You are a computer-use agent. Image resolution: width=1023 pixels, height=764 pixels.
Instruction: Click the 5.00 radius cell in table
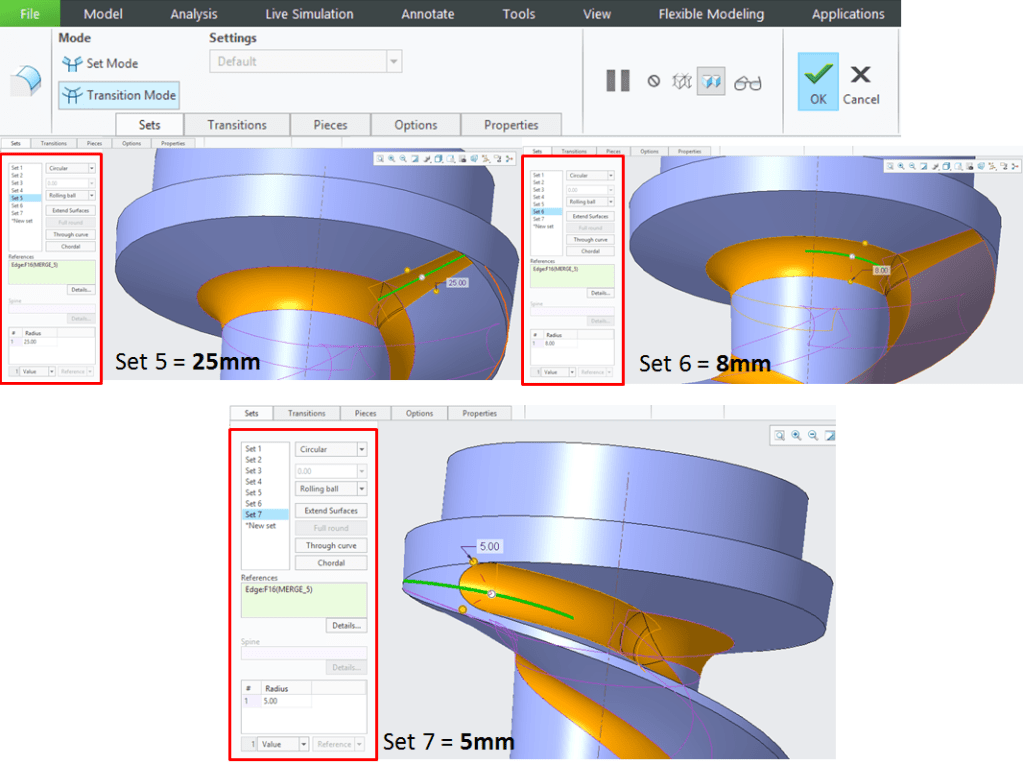coord(286,702)
